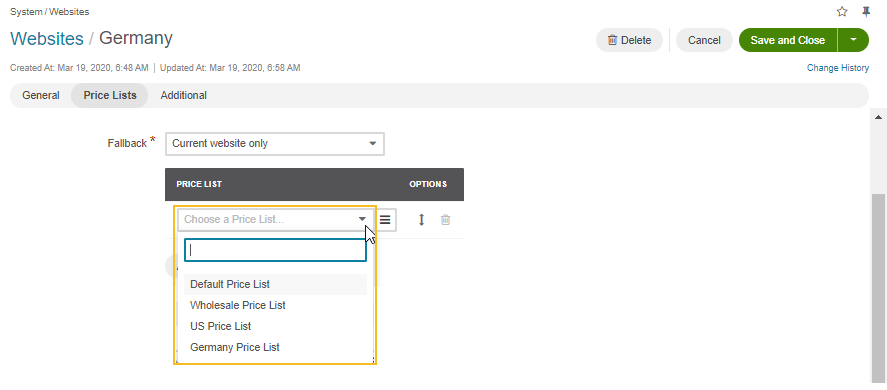Go to Websites breadcrumb link

click(47, 38)
